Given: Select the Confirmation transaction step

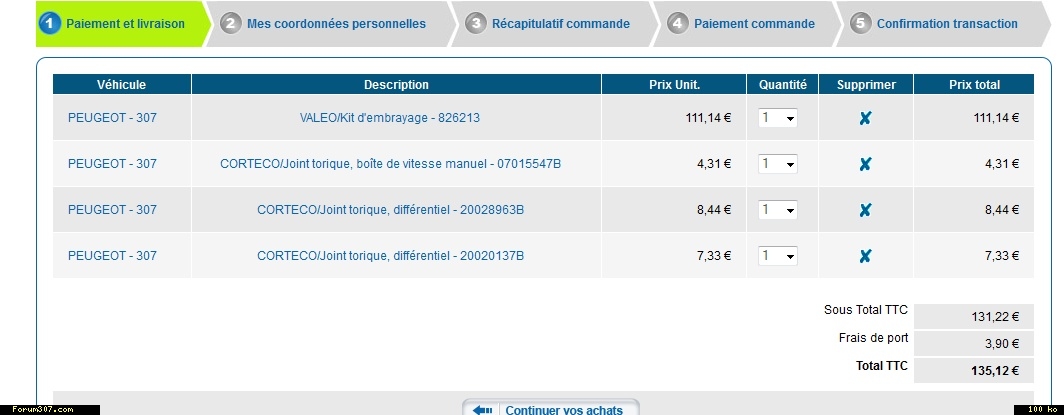Looking at the screenshot, I should pyautogui.click(x=947, y=23).
